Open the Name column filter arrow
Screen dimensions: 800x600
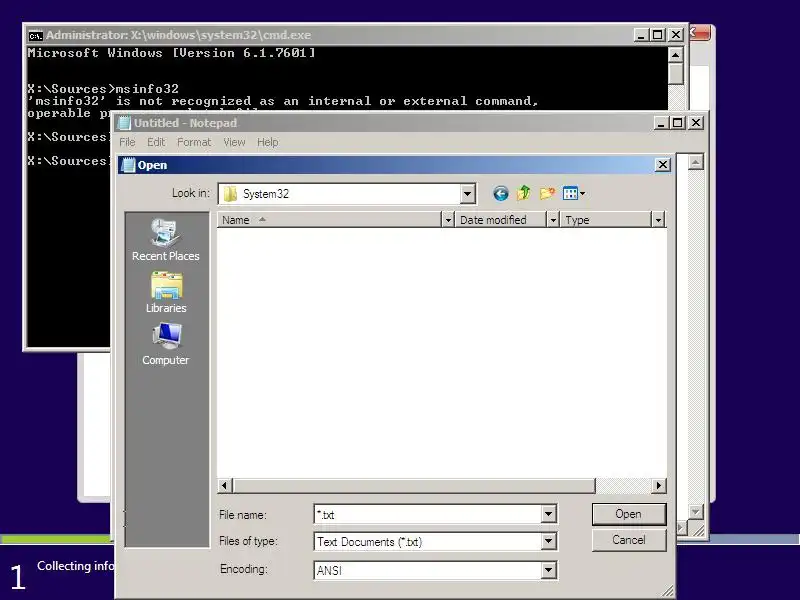[447, 220]
